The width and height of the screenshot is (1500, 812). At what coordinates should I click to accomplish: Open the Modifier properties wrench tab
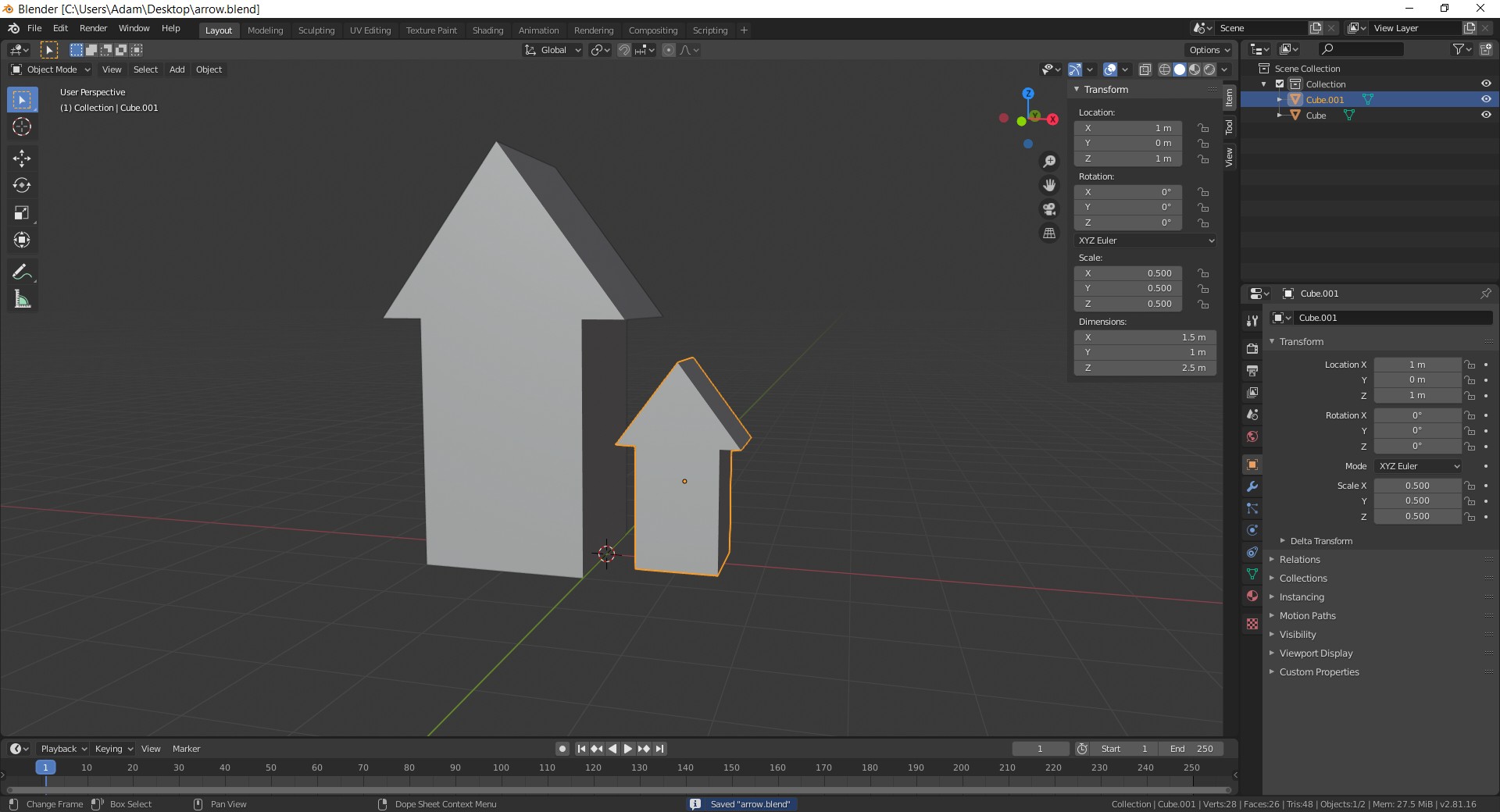[1252, 486]
